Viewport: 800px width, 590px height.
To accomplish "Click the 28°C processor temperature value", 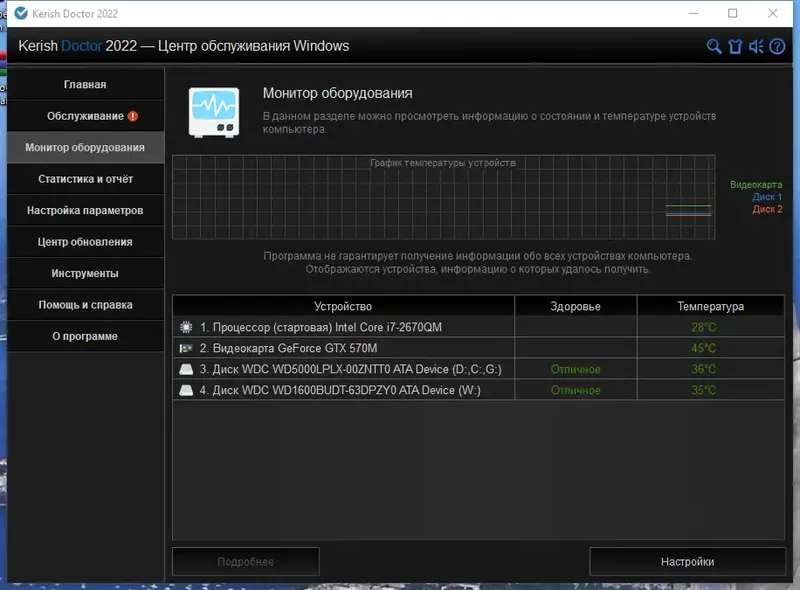I will click(x=704, y=327).
